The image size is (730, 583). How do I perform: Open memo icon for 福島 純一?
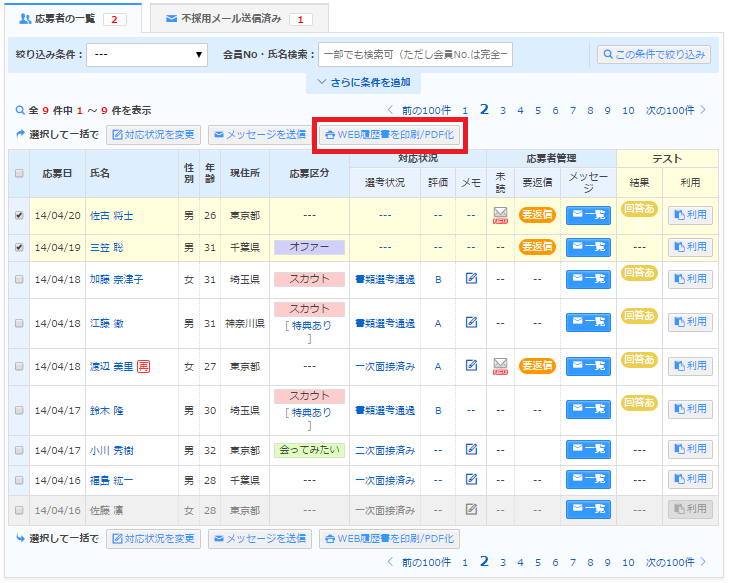coord(471,479)
